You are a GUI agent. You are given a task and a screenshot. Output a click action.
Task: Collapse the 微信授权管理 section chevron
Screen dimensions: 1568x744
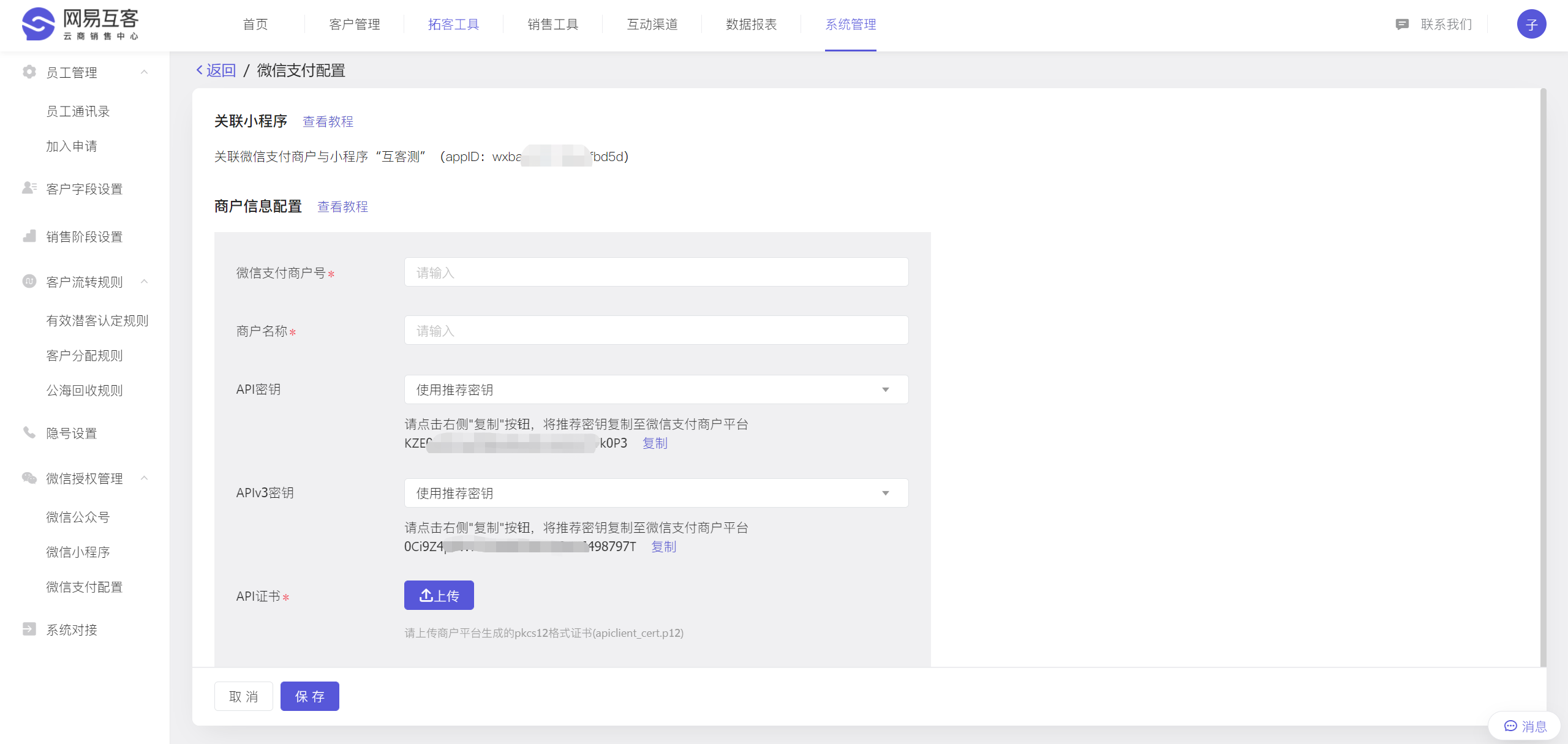click(144, 478)
